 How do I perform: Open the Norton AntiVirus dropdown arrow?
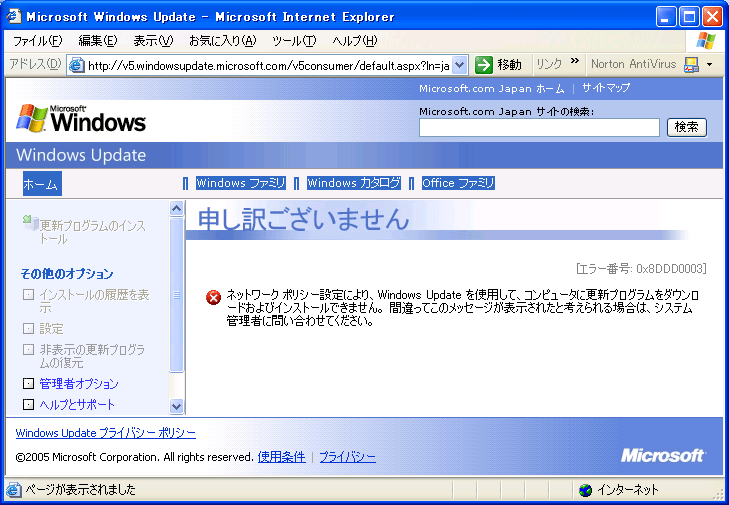click(709, 65)
